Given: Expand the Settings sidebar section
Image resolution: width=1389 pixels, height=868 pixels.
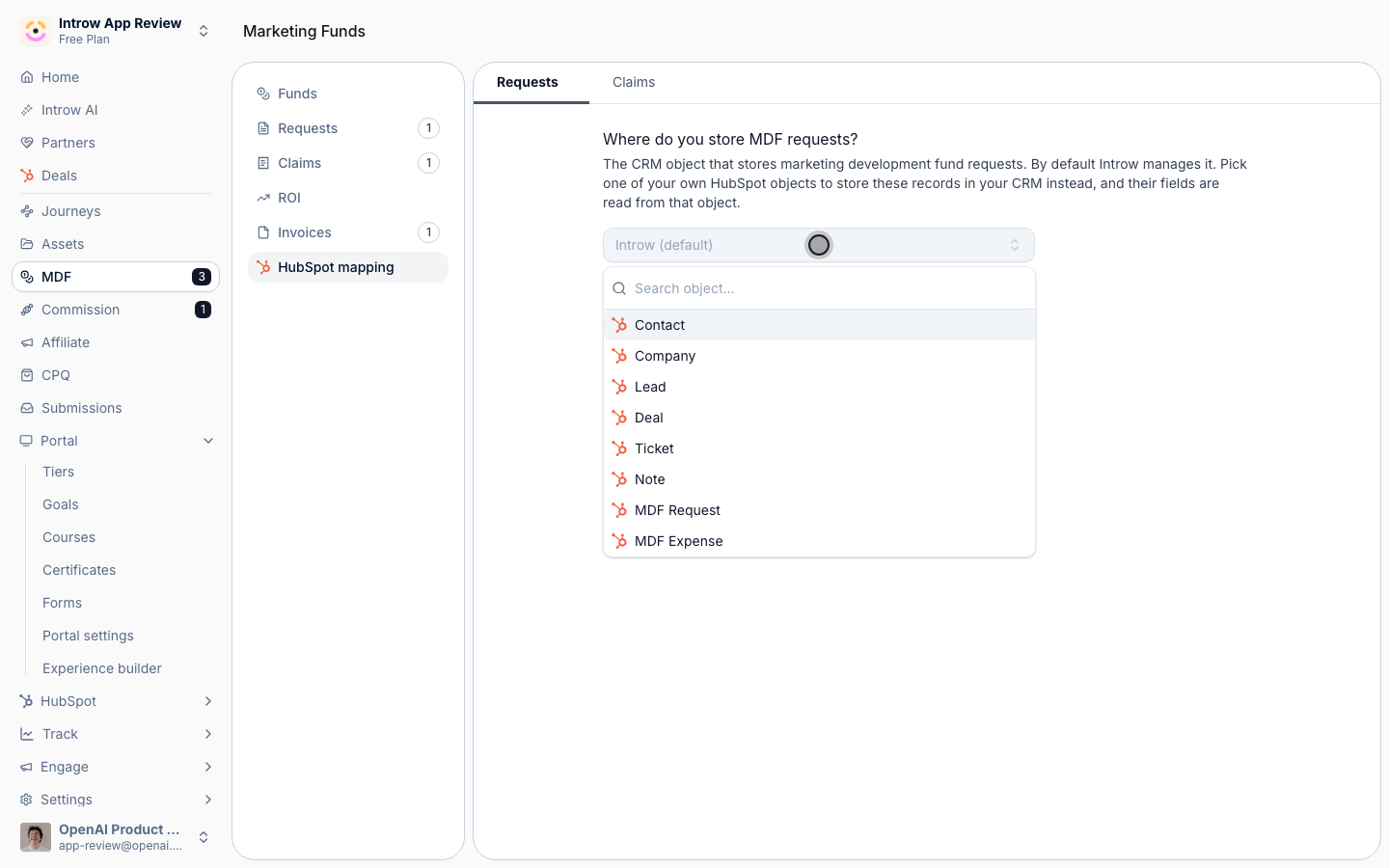Looking at the screenshot, I should click(x=208, y=800).
